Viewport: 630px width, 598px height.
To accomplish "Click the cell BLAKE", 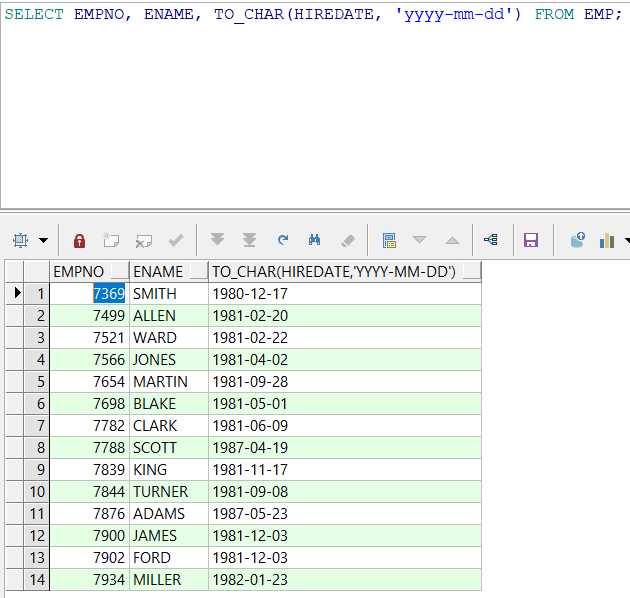I will click(x=169, y=403).
